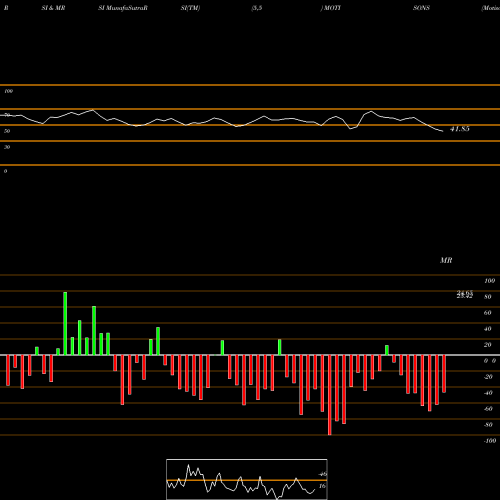Click the MR axis label -100
500x500 pixels.
point(490,441)
